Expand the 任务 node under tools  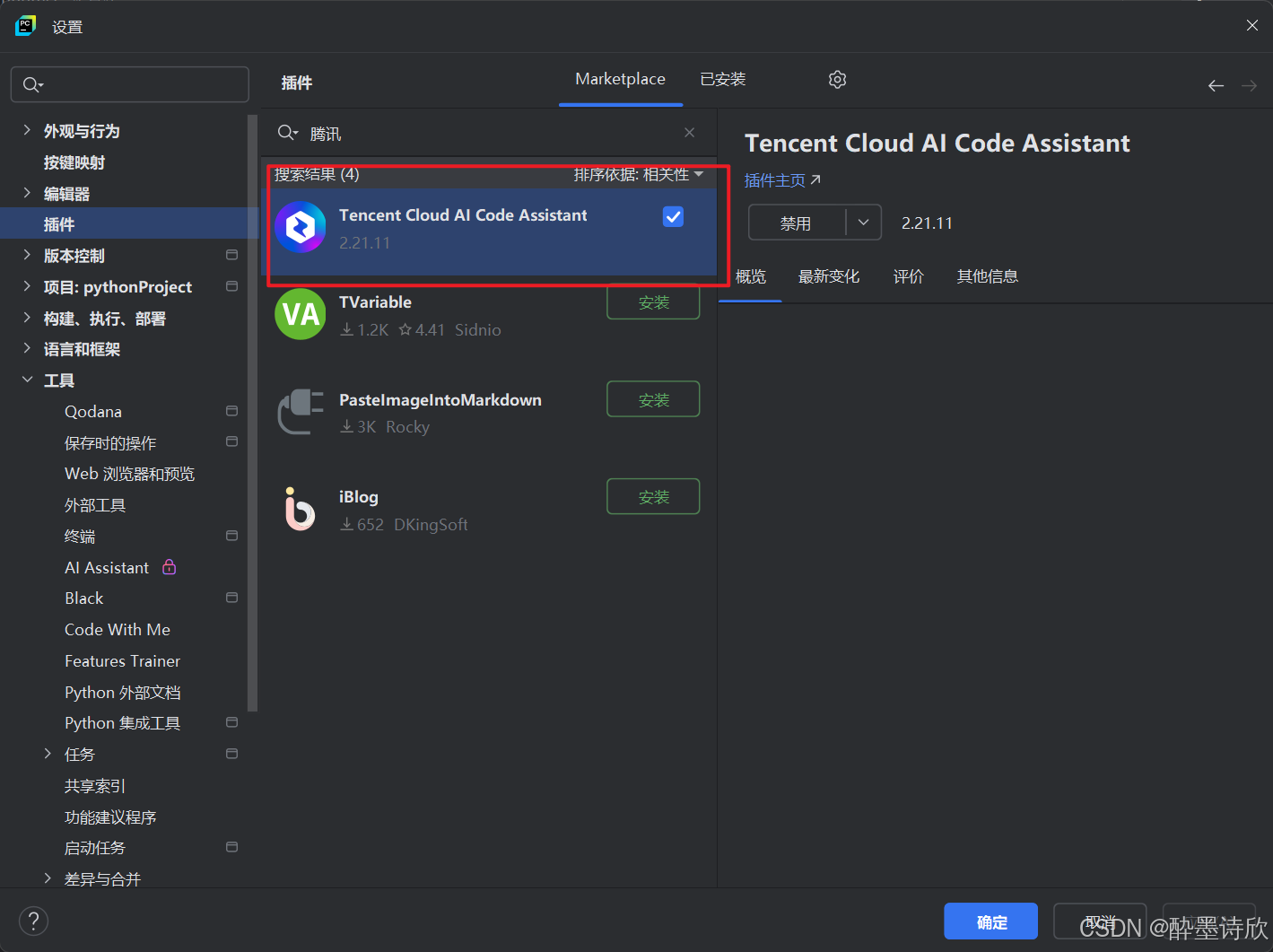click(x=48, y=754)
